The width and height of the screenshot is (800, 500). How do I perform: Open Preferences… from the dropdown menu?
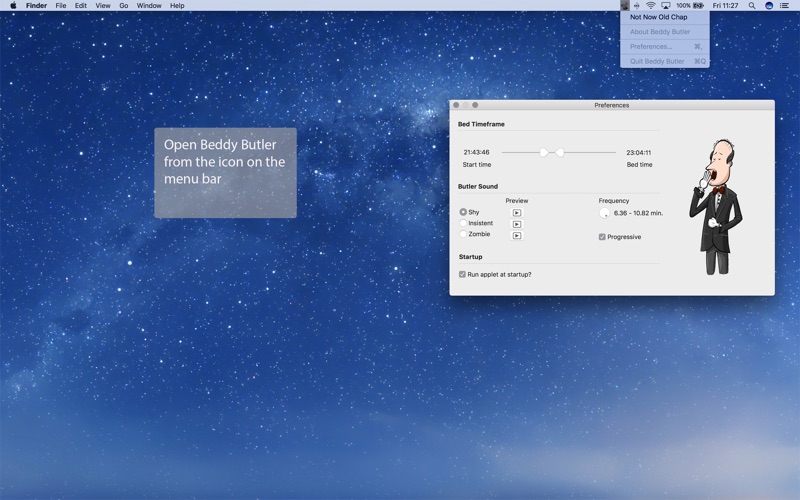coord(664,46)
